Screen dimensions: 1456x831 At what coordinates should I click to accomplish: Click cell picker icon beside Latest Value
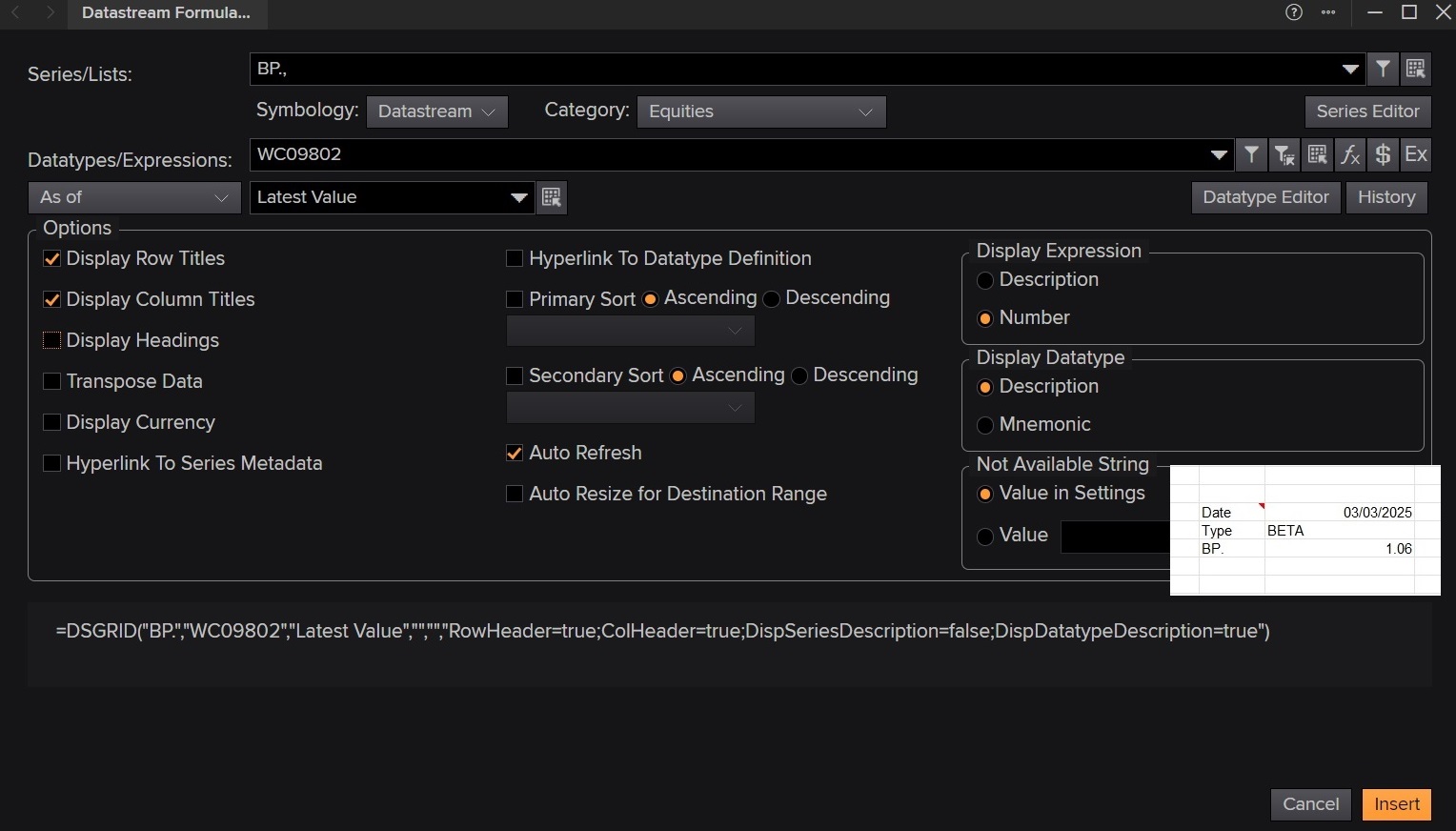point(552,197)
